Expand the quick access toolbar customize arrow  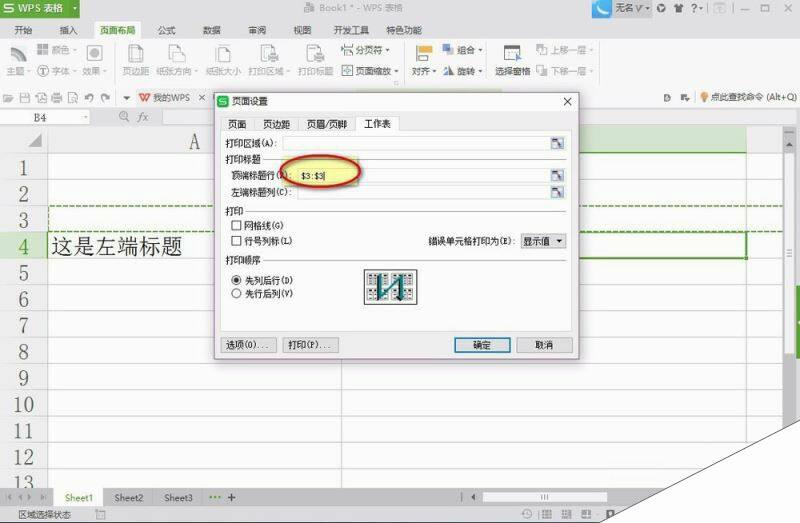point(127,97)
